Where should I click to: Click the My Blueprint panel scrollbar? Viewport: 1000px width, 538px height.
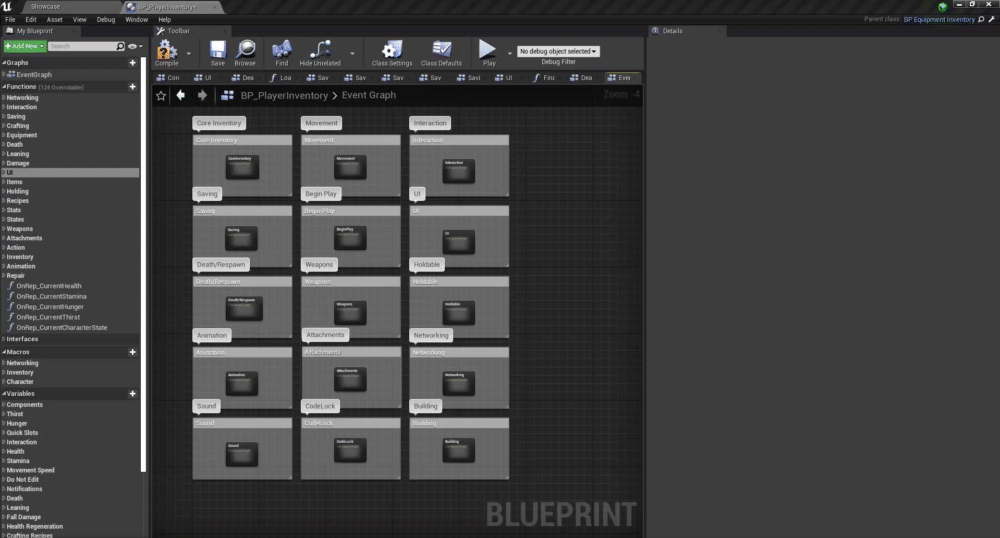tap(143, 265)
